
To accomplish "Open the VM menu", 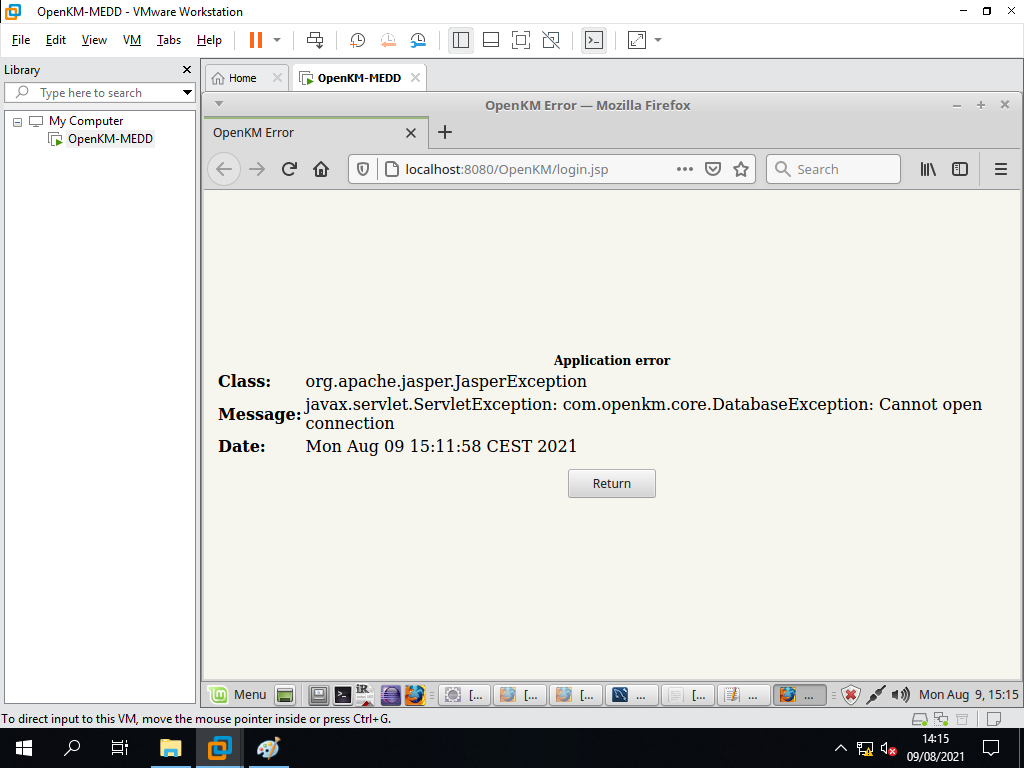I will (x=132, y=40).
